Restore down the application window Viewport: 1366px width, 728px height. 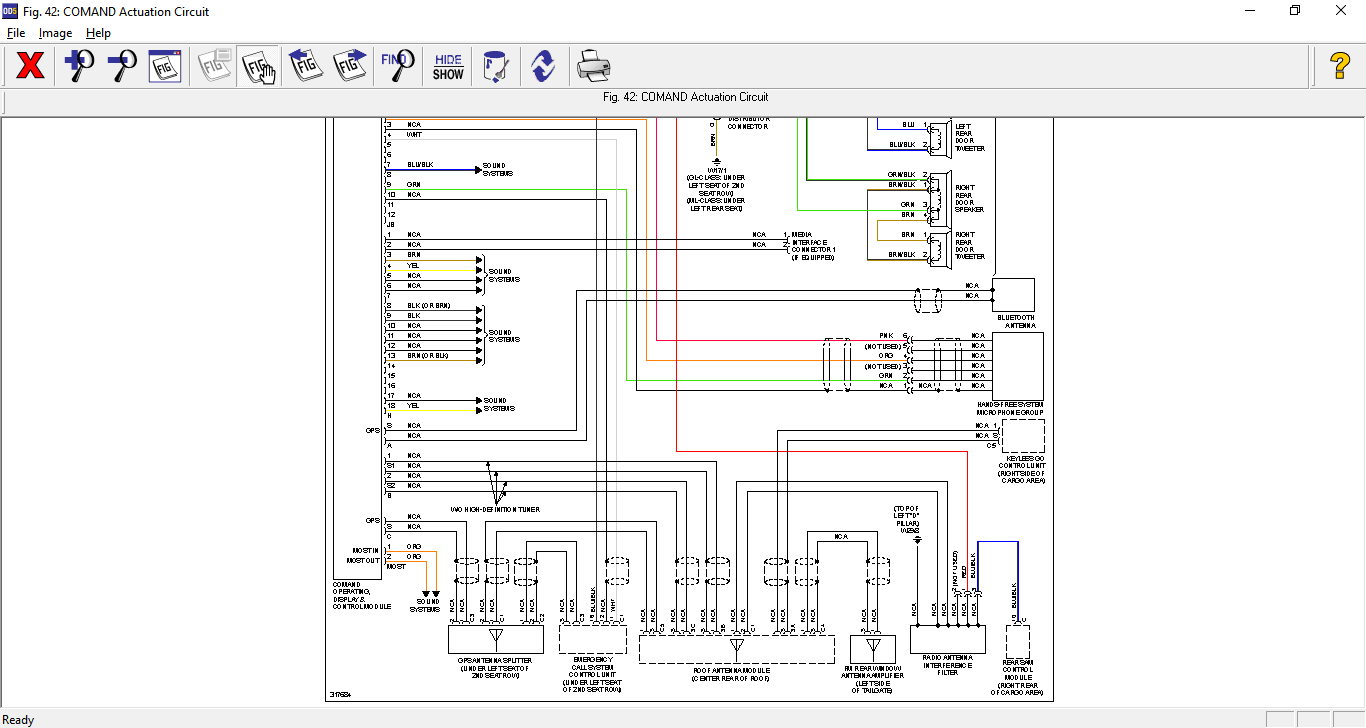click(1295, 11)
